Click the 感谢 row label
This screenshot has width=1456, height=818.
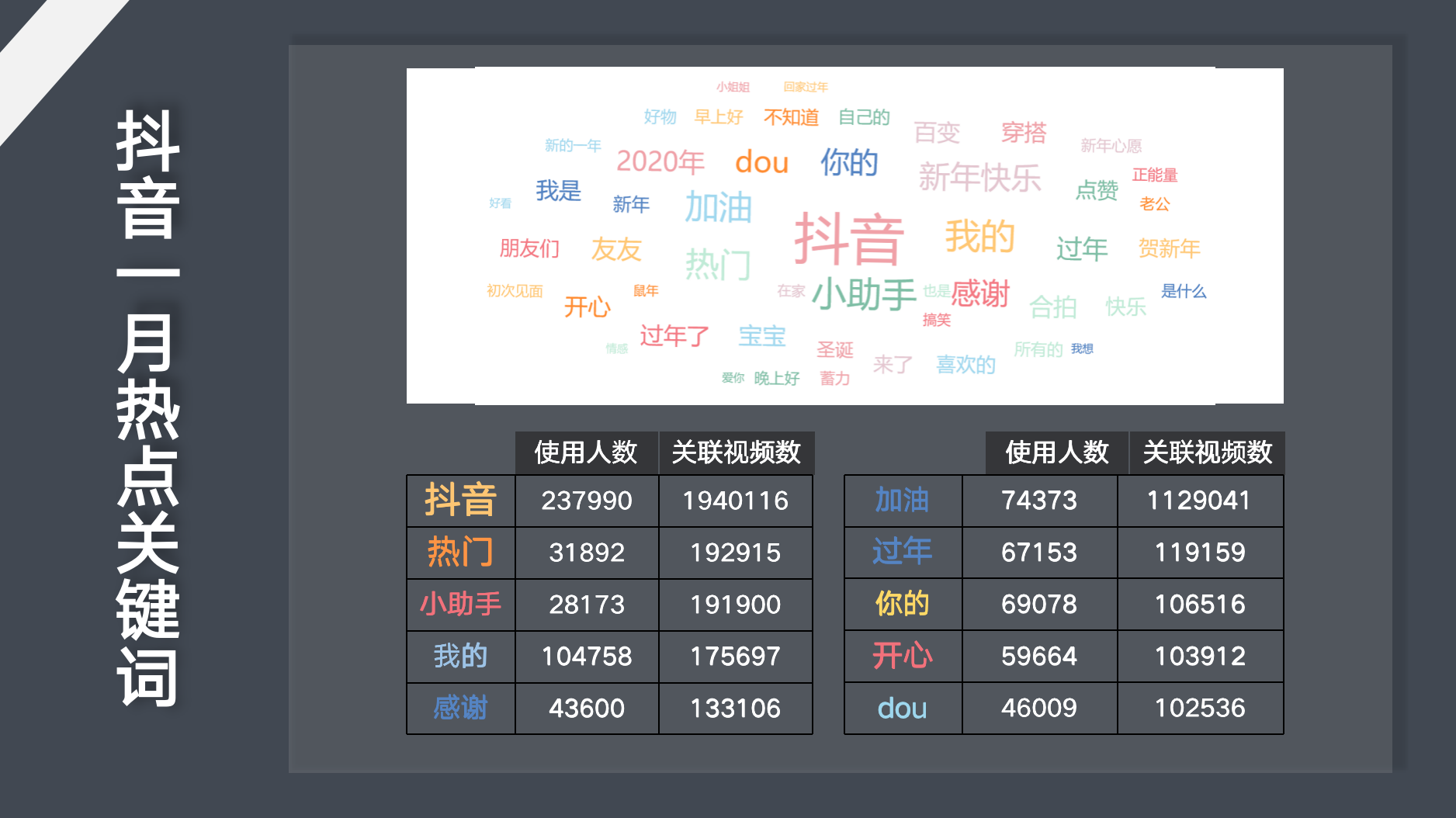(x=460, y=708)
